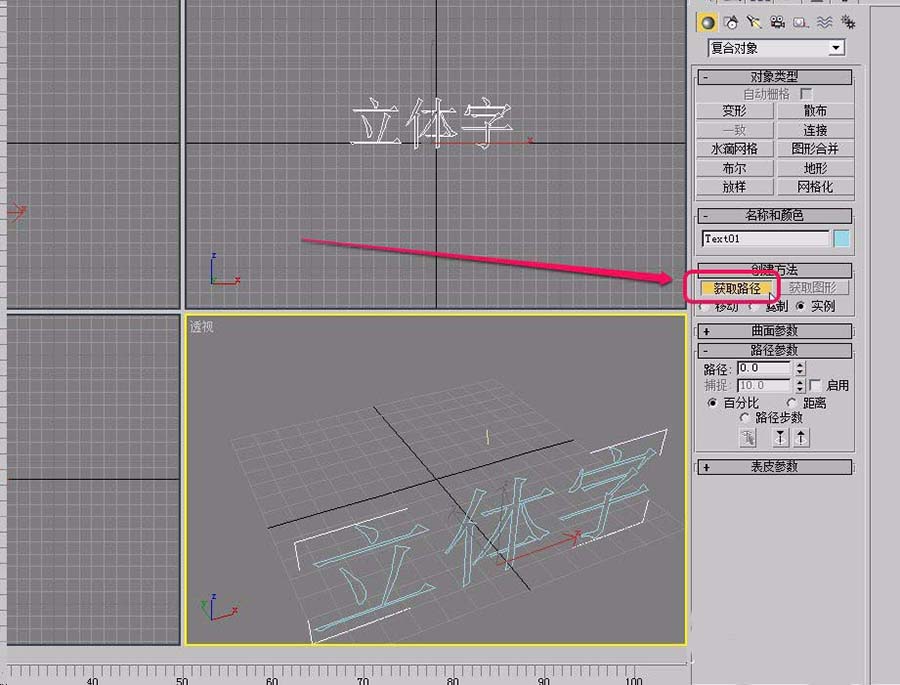Expand the 表皮参数 rollout
900x685 pixels.
pyautogui.click(x=773, y=466)
